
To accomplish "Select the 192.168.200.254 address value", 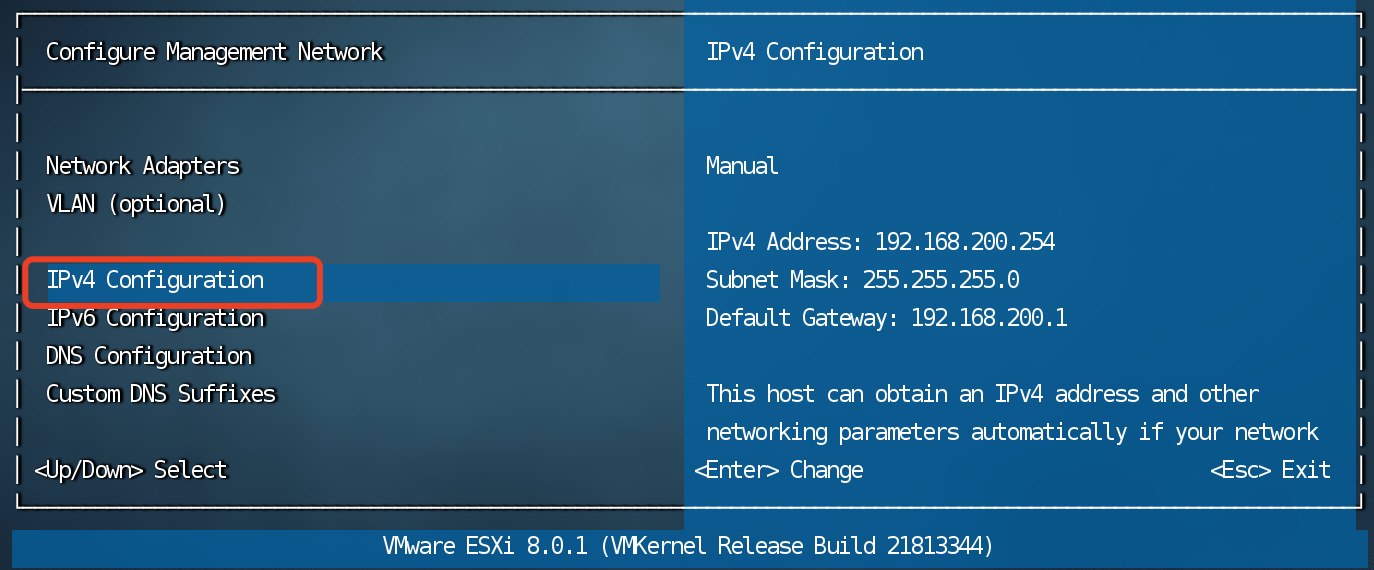I will tap(964, 242).
